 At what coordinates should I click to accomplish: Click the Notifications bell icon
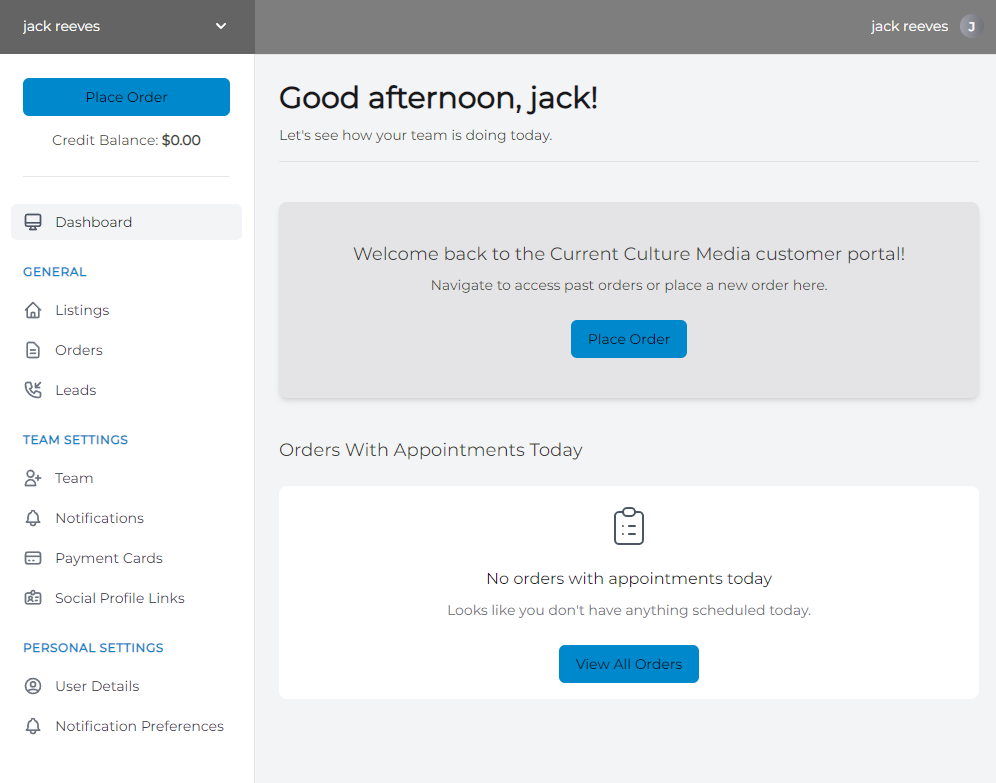pyautogui.click(x=33, y=518)
